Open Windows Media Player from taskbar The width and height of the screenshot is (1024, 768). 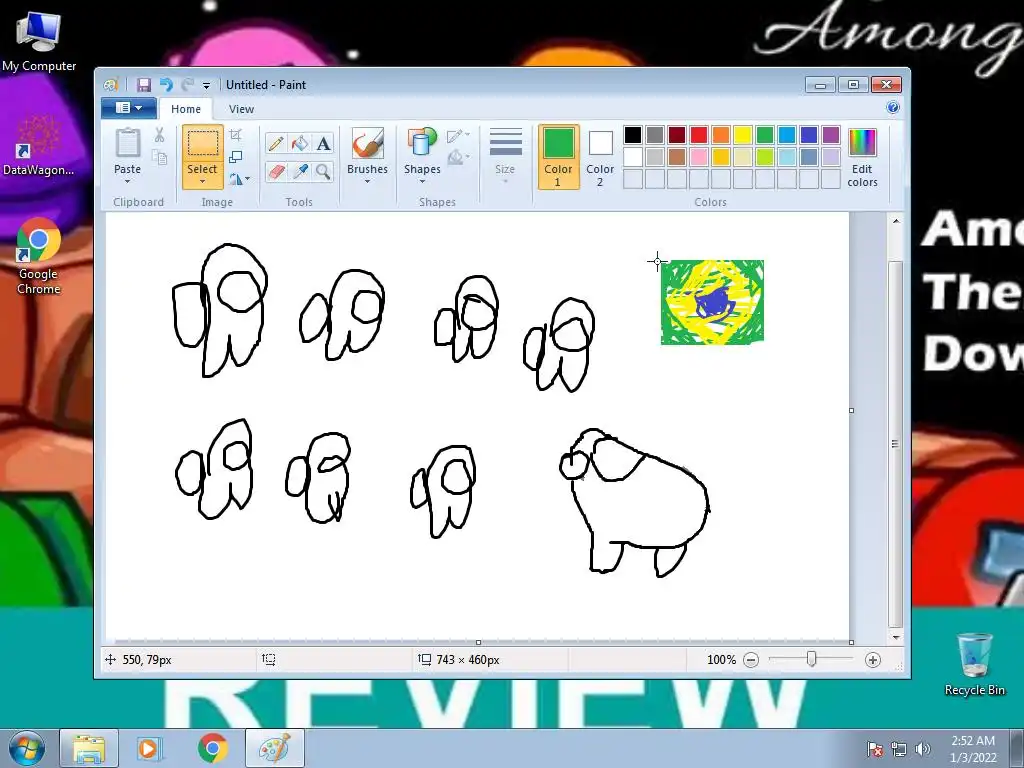click(x=148, y=748)
